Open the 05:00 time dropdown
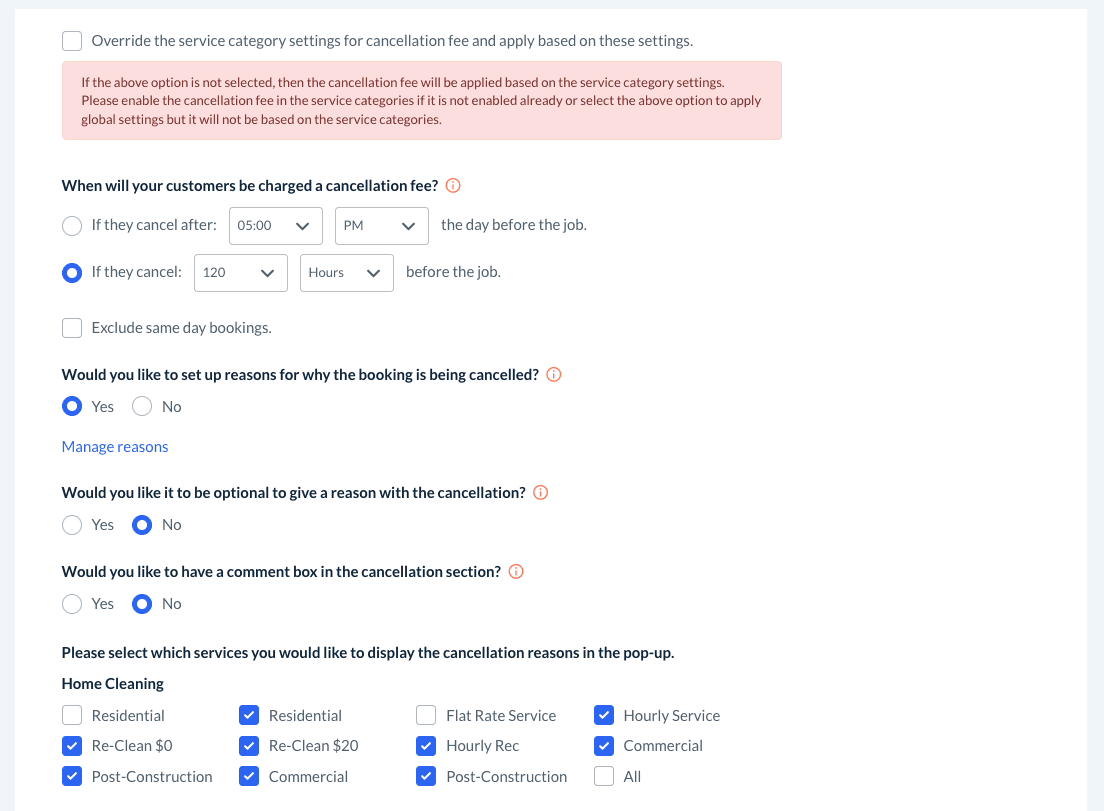Viewport: 1104px width, 811px height. (276, 226)
